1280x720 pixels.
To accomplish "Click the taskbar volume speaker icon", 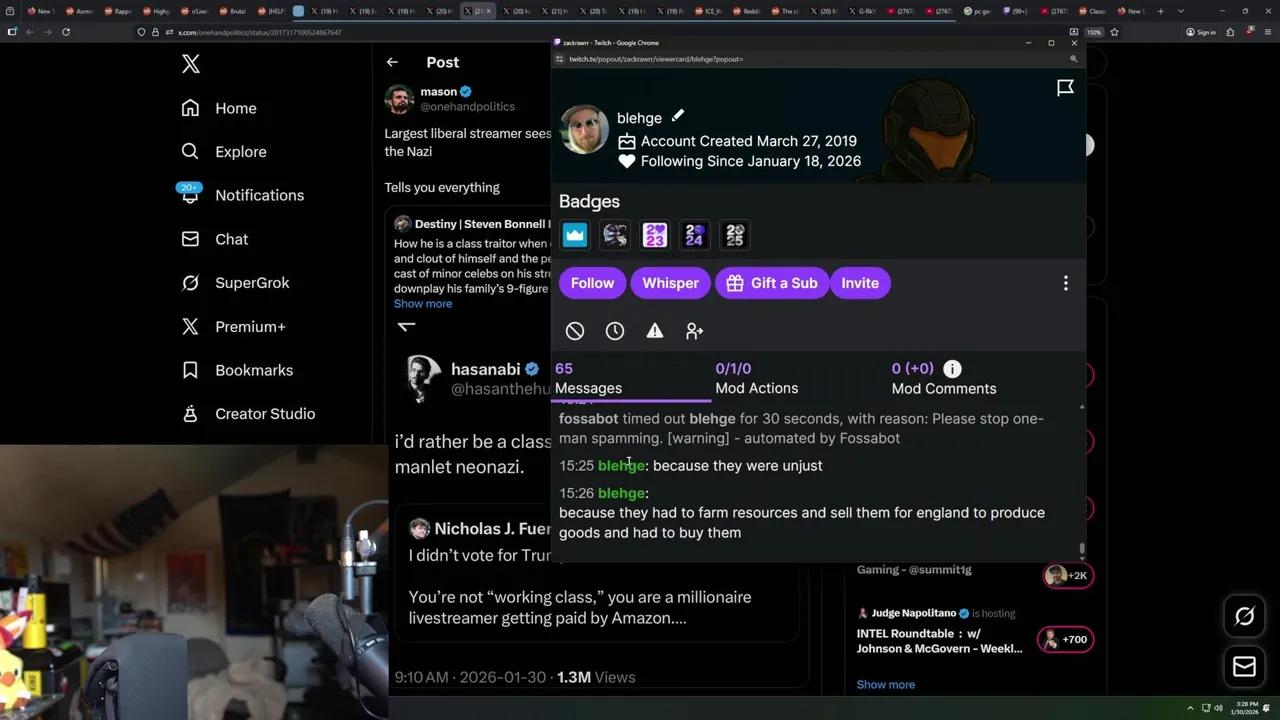I will coord(1218,708).
